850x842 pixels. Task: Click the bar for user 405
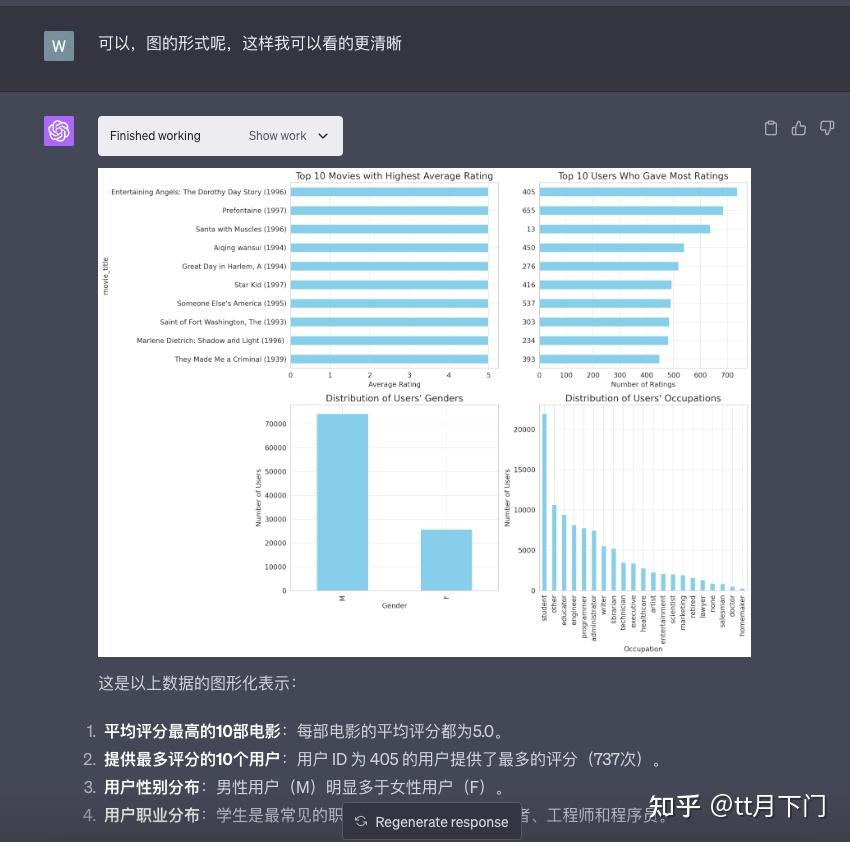(638, 192)
